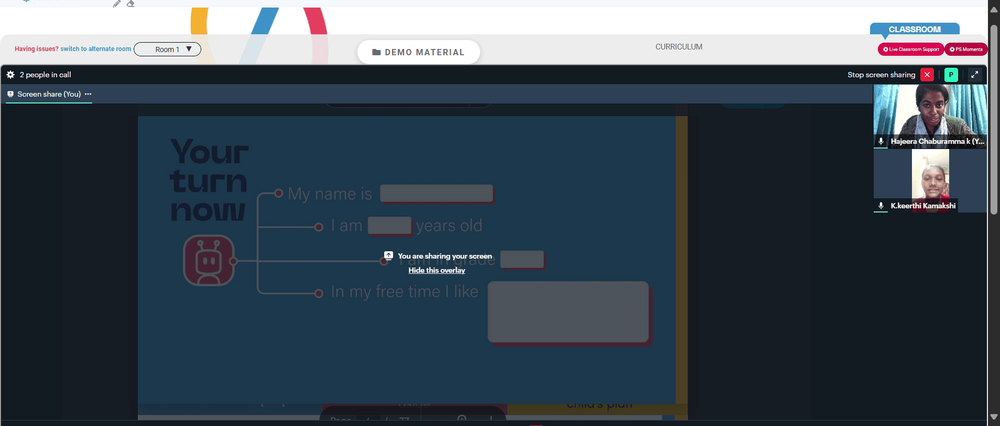Click the 'My name is' blank field on slide

pyautogui.click(x=437, y=194)
